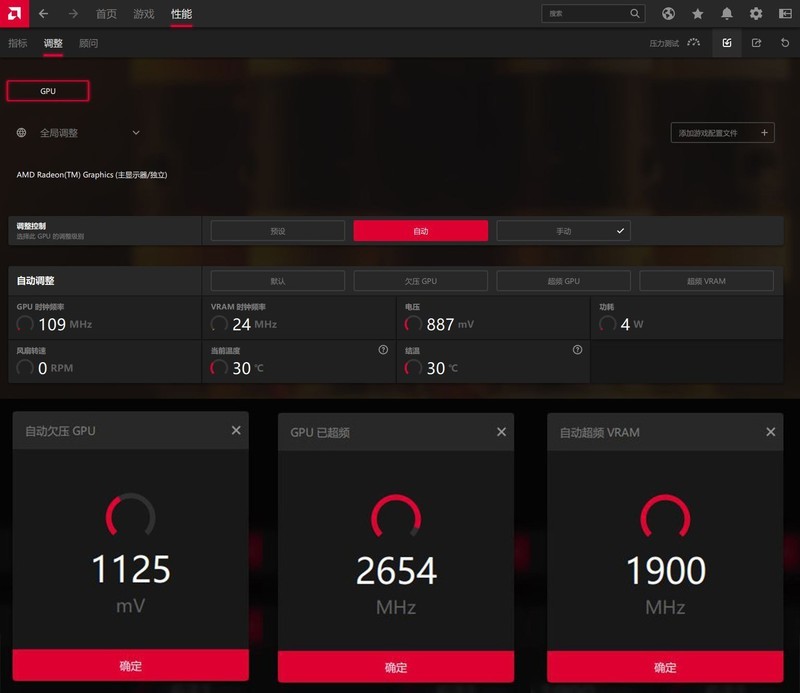Screen dimensions: 800x693
Task: Click the 1900 MHz gauge
Action: tap(665, 515)
